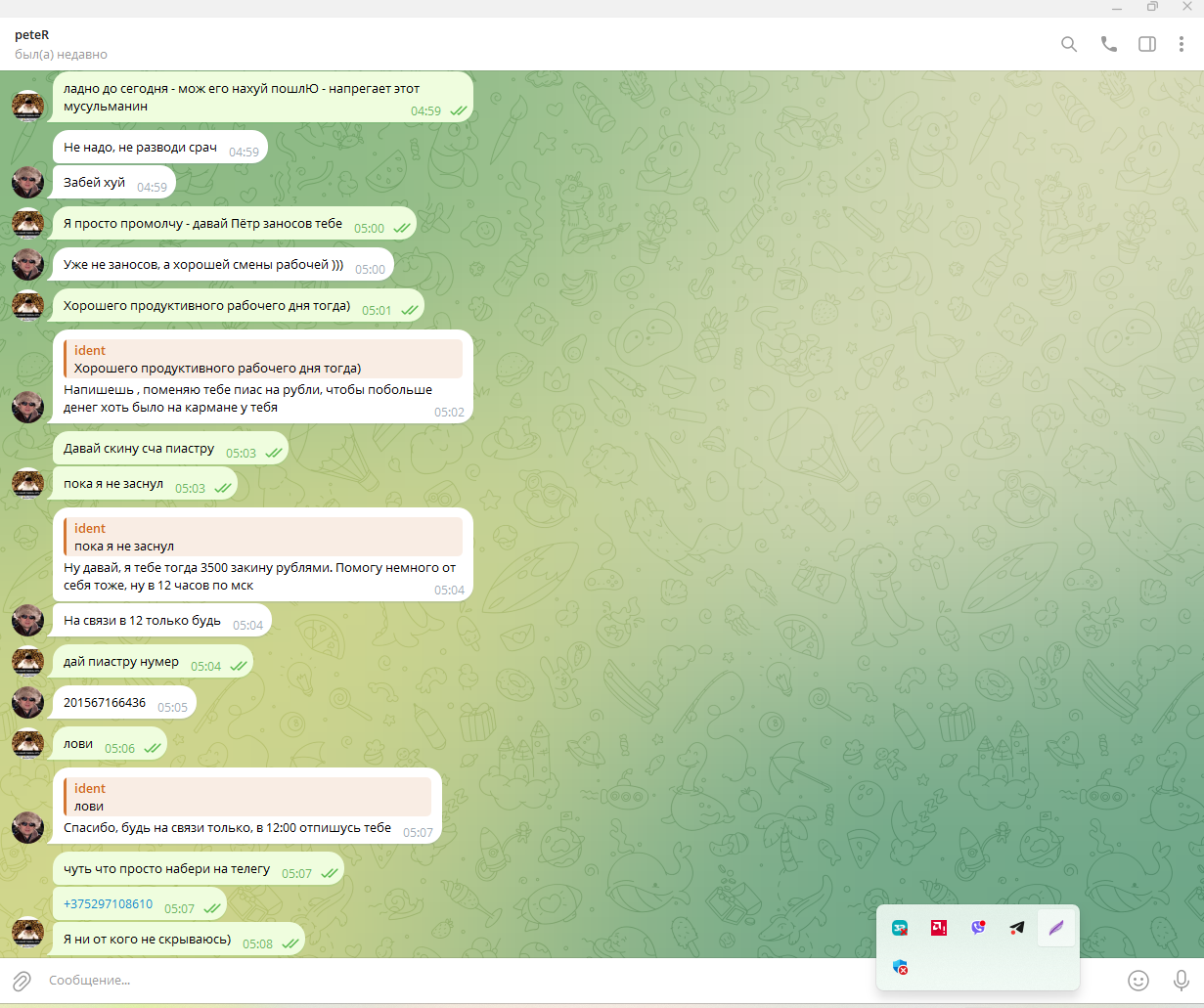Click the Viber icon in tray popup
The width and height of the screenshot is (1204, 1008).
coord(978,928)
